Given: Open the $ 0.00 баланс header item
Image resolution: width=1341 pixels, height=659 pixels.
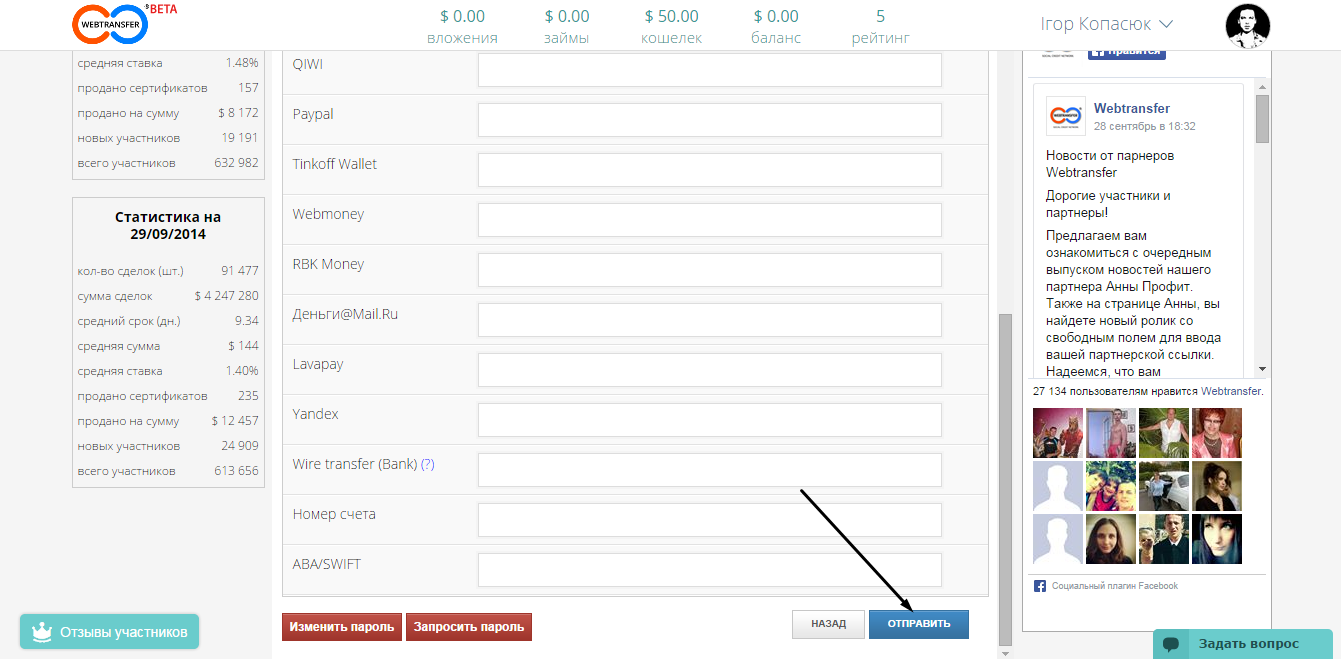Looking at the screenshot, I should (776, 27).
